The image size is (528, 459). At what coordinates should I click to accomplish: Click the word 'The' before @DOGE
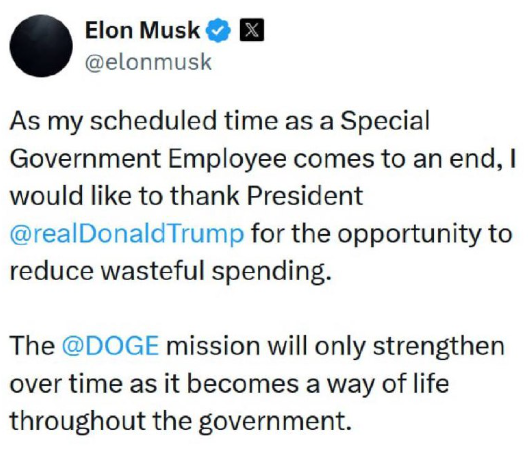point(32,346)
